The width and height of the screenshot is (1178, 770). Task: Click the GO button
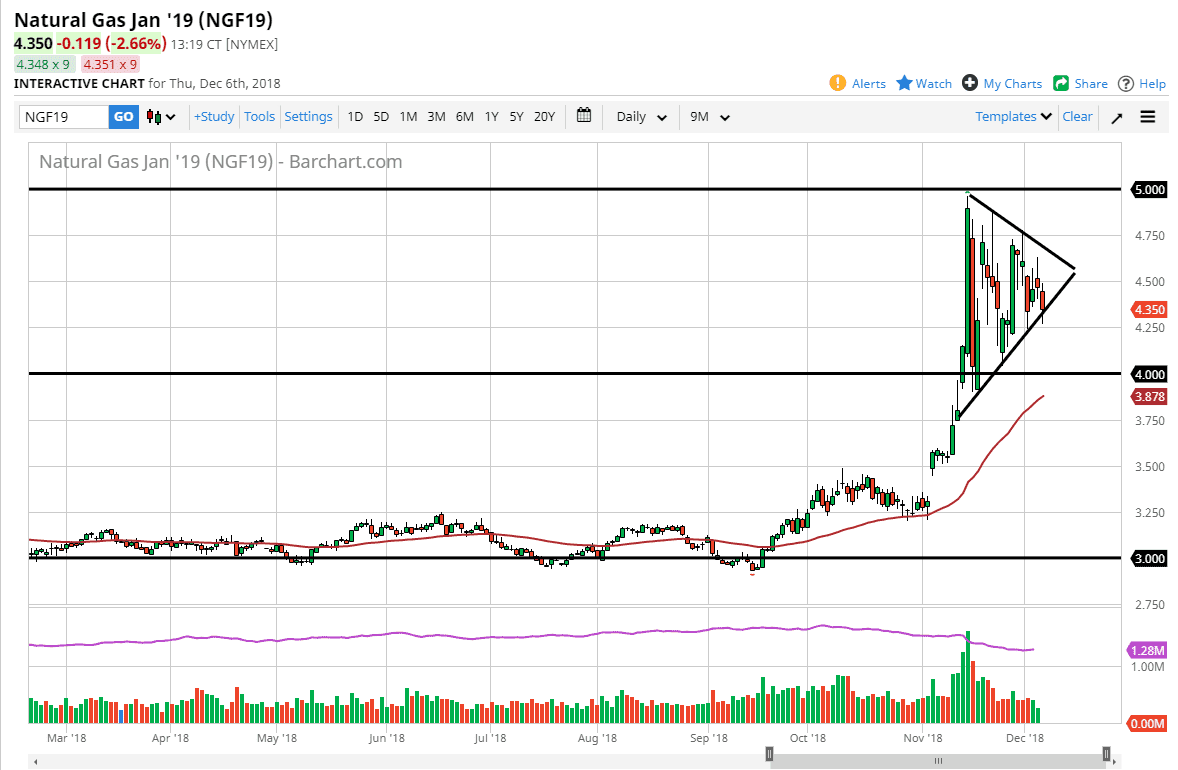pos(124,116)
